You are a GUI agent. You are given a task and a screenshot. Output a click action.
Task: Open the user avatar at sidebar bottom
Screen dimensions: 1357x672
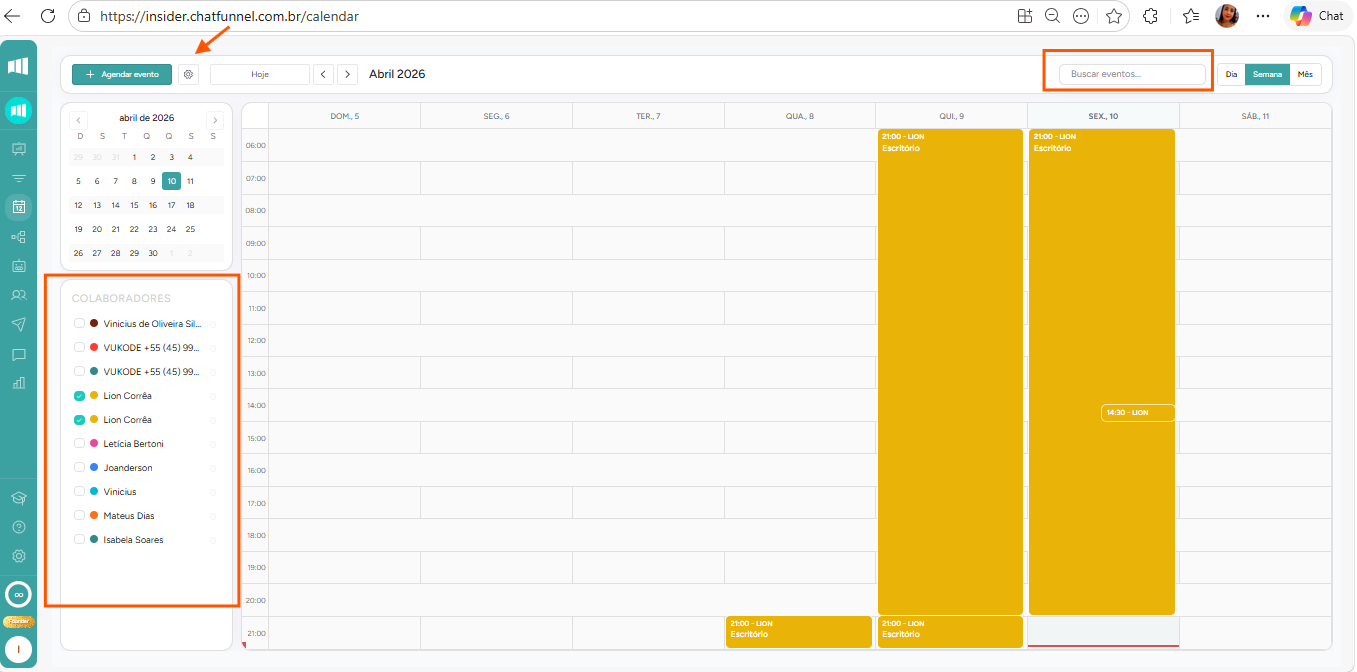[18, 649]
